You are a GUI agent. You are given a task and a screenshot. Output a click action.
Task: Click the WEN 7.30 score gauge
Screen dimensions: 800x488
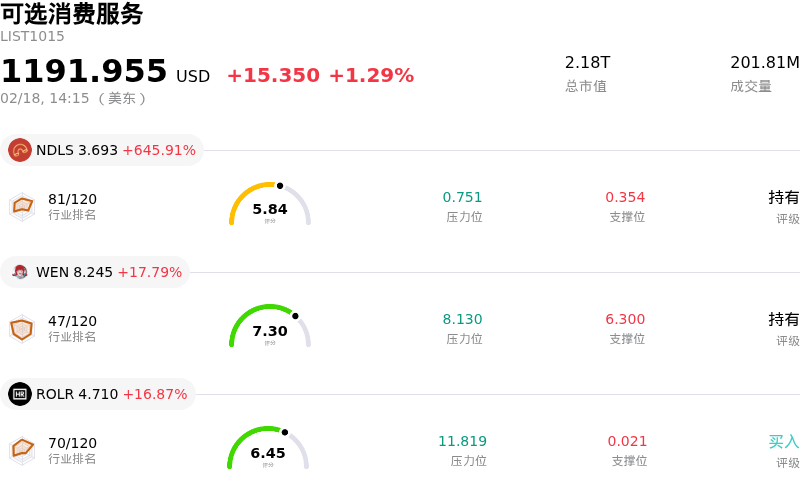tap(270, 327)
